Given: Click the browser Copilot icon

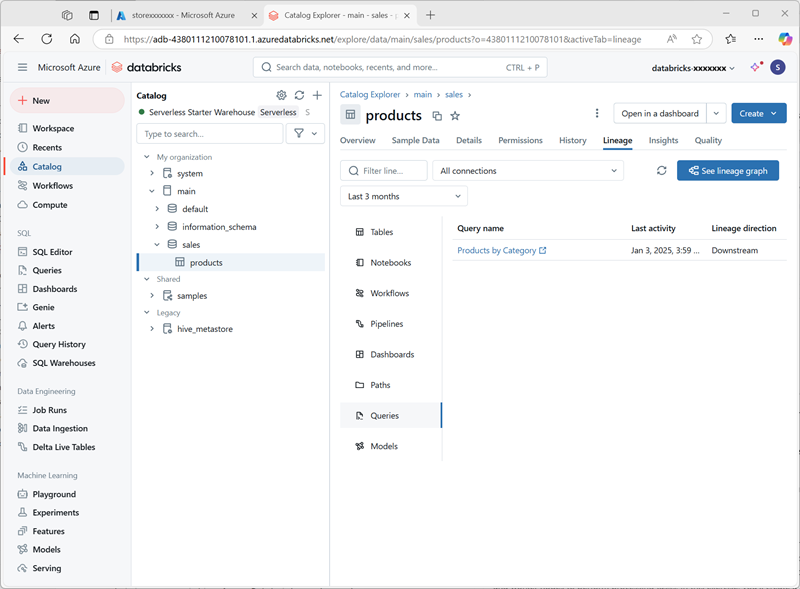Looking at the screenshot, I should tap(785, 39).
